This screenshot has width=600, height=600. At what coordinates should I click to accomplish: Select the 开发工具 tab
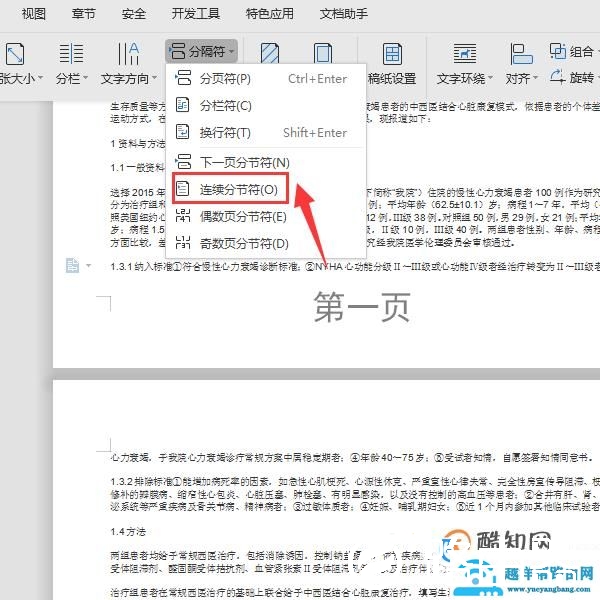point(196,14)
